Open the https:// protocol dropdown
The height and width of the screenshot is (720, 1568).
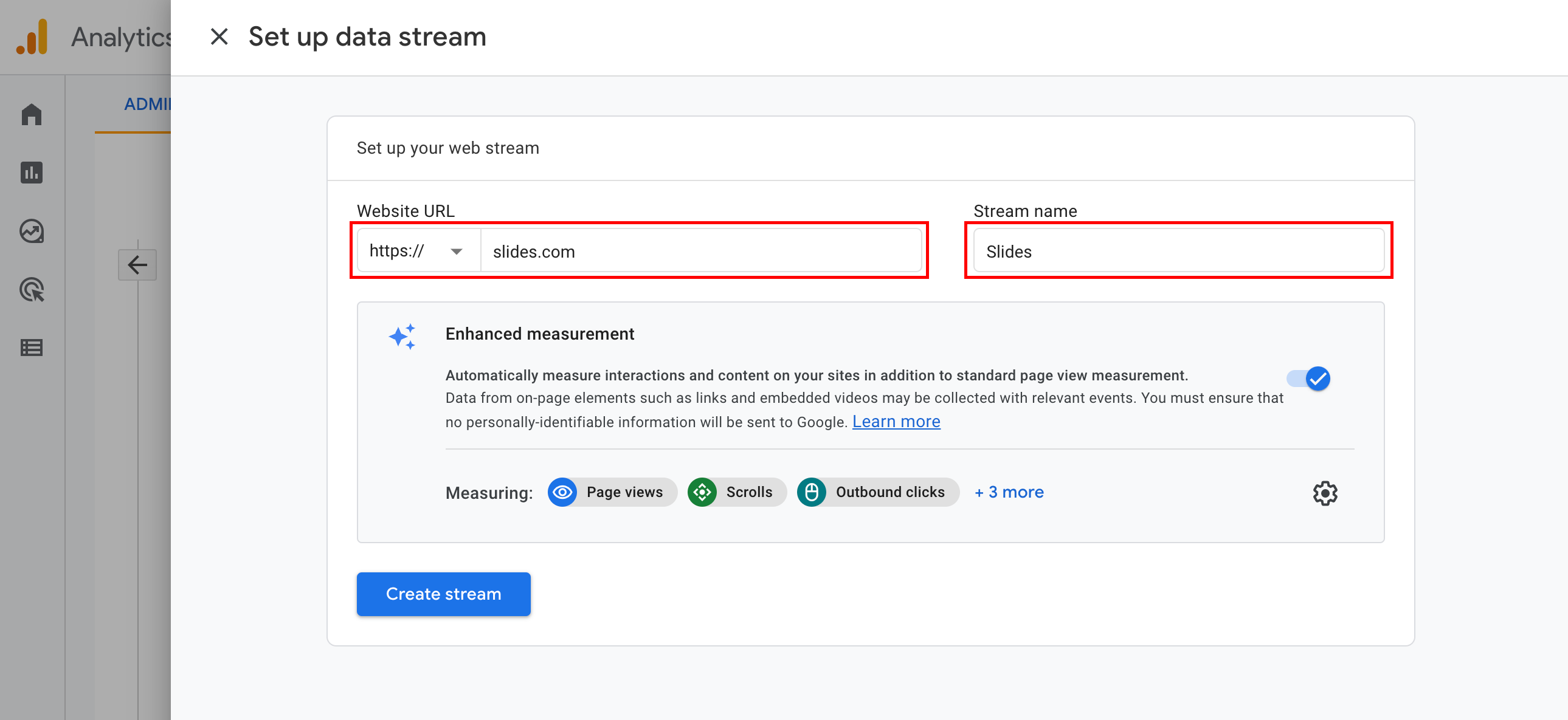click(x=420, y=250)
